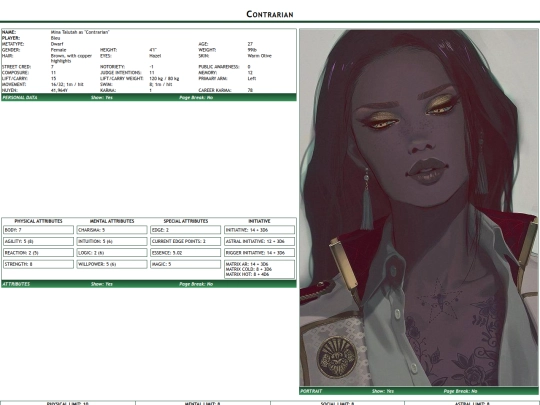Click the gender value Female
This screenshot has width=540, height=405.
tap(58, 50)
